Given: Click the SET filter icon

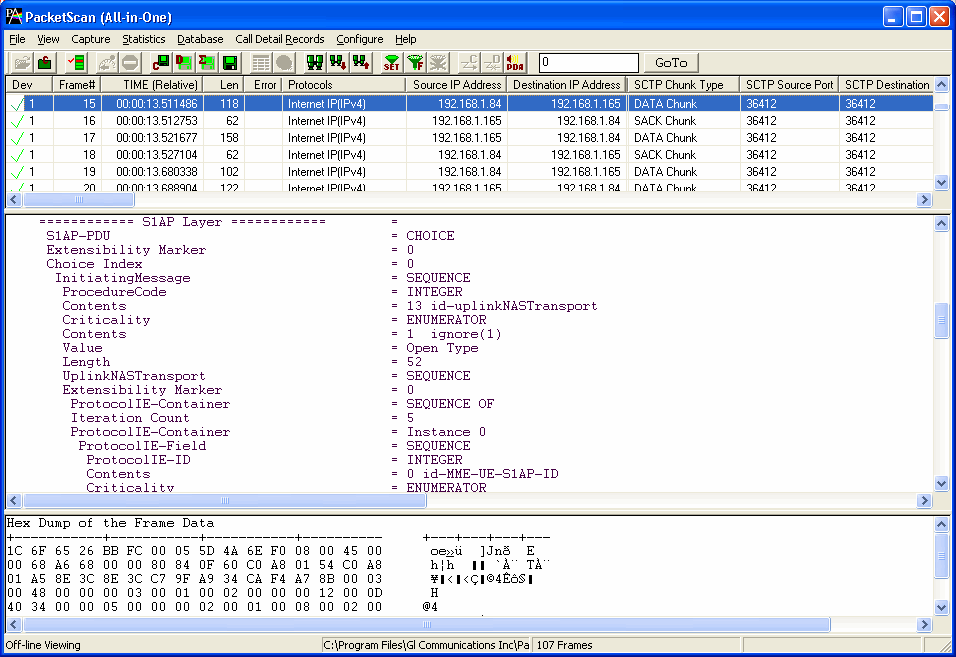Looking at the screenshot, I should (392, 63).
